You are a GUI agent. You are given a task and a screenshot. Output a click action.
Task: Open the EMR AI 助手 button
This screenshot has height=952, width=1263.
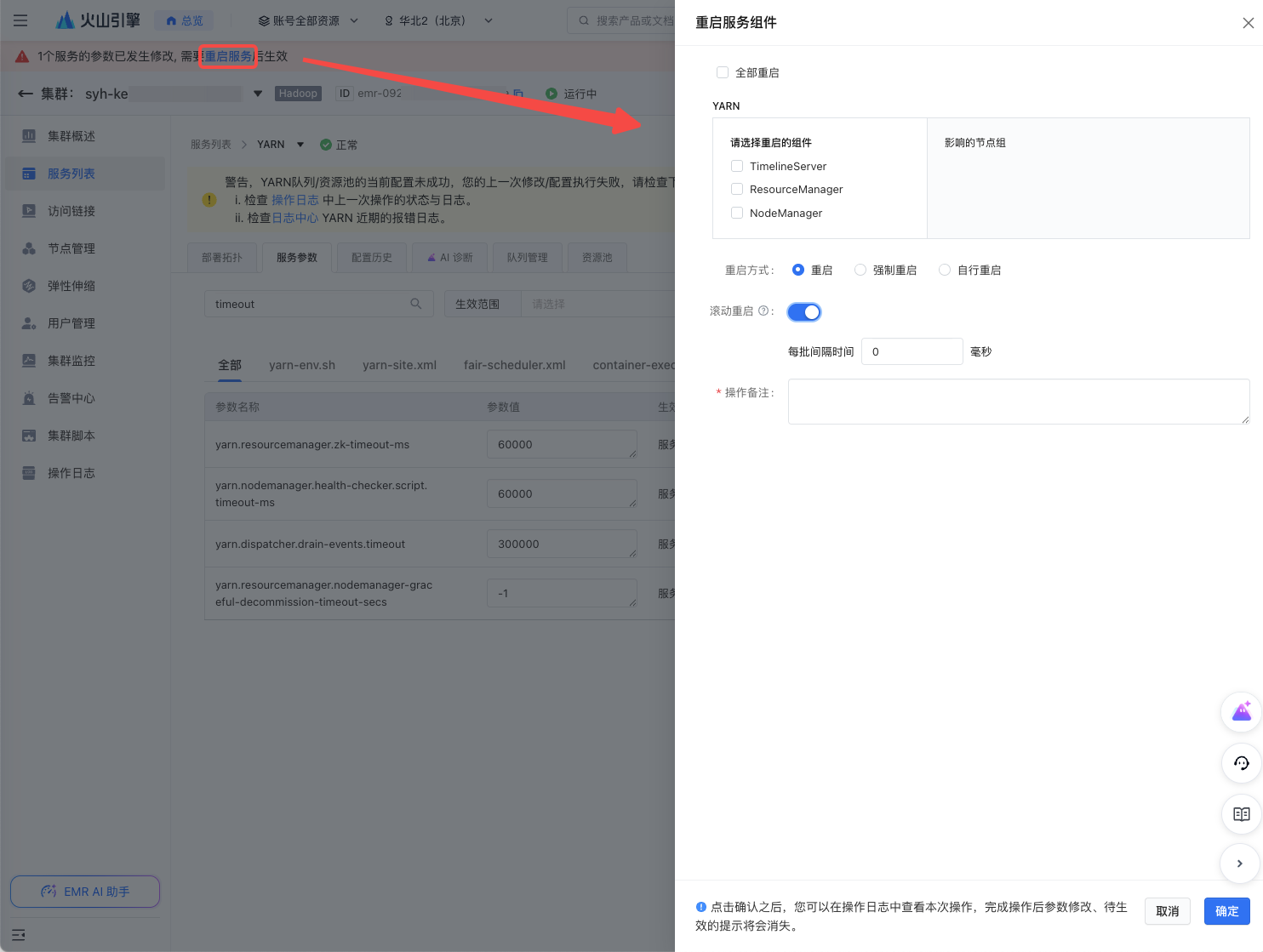point(85,892)
